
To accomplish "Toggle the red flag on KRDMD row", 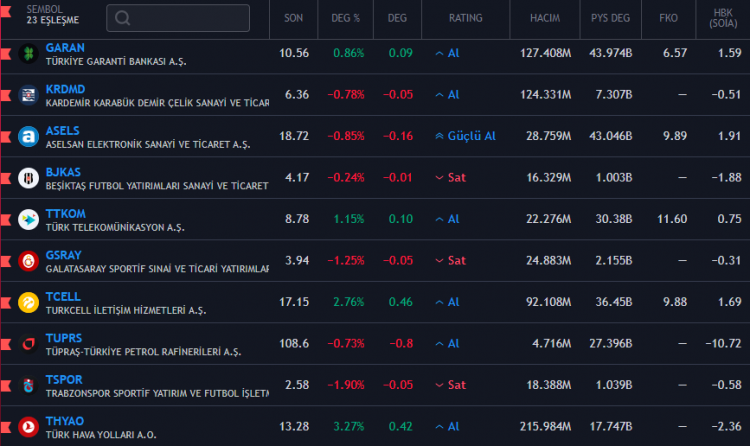I will [x=6, y=95].
